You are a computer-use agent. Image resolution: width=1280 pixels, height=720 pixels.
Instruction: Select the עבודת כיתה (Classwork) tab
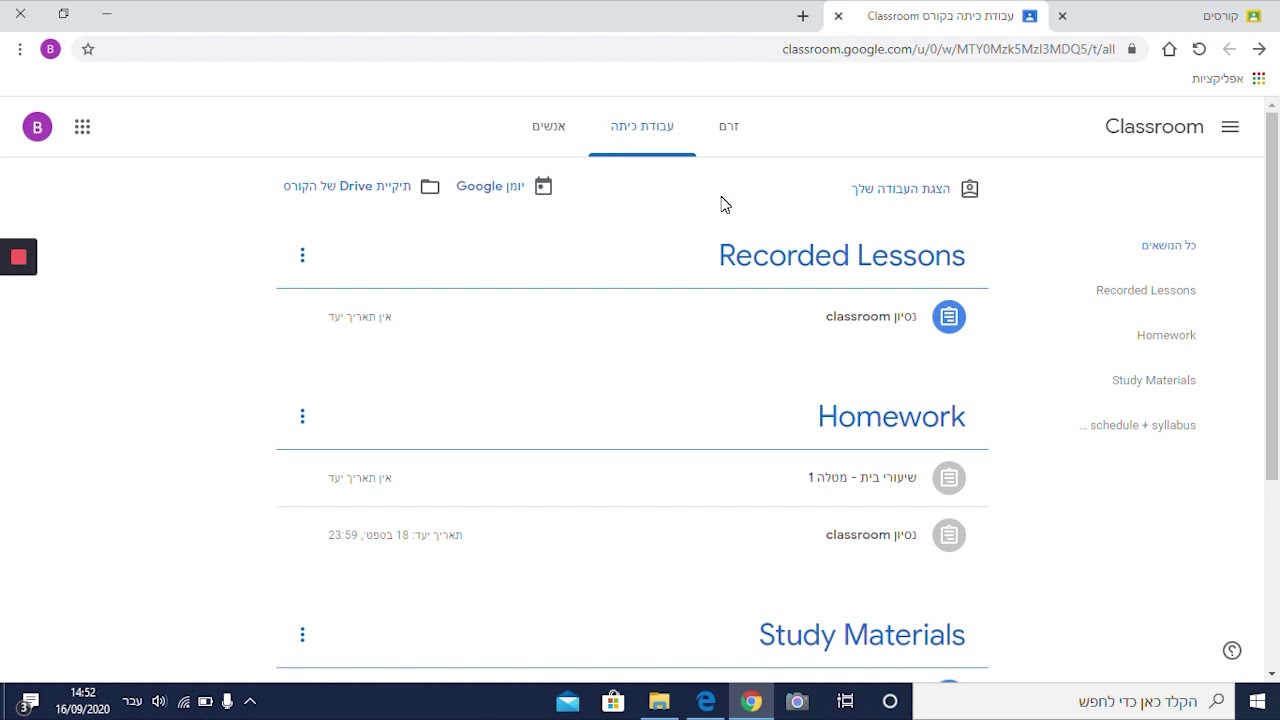[642, 126]
